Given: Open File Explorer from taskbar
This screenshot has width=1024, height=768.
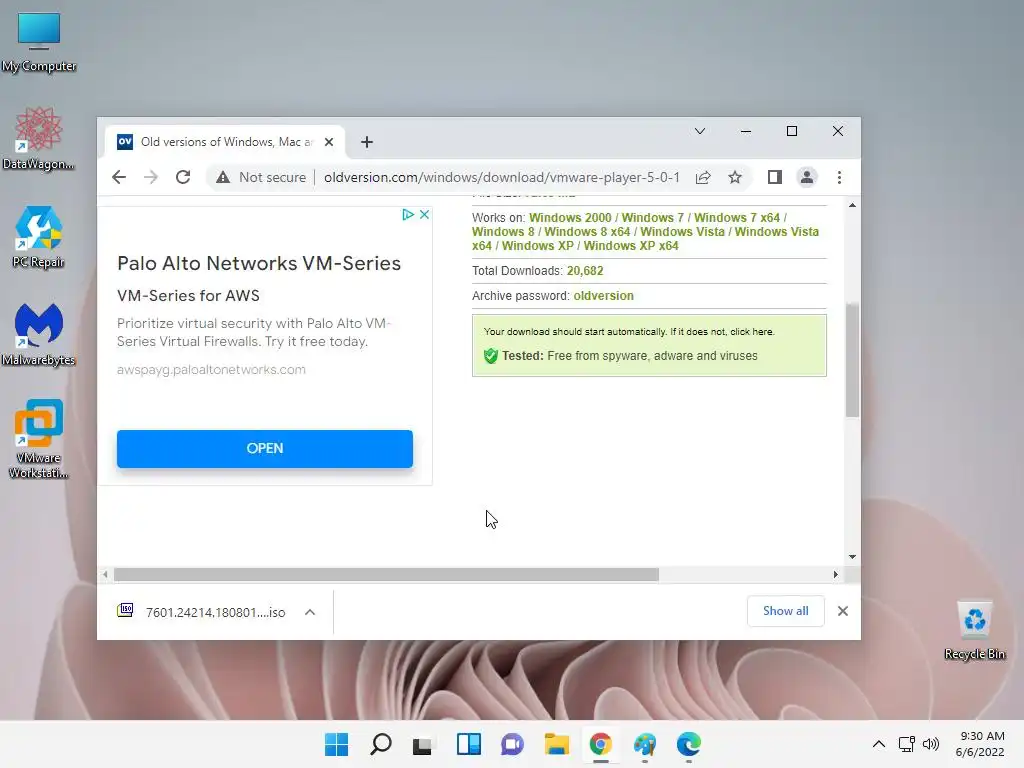Looking at the screenshot, I should coord(556,744).
